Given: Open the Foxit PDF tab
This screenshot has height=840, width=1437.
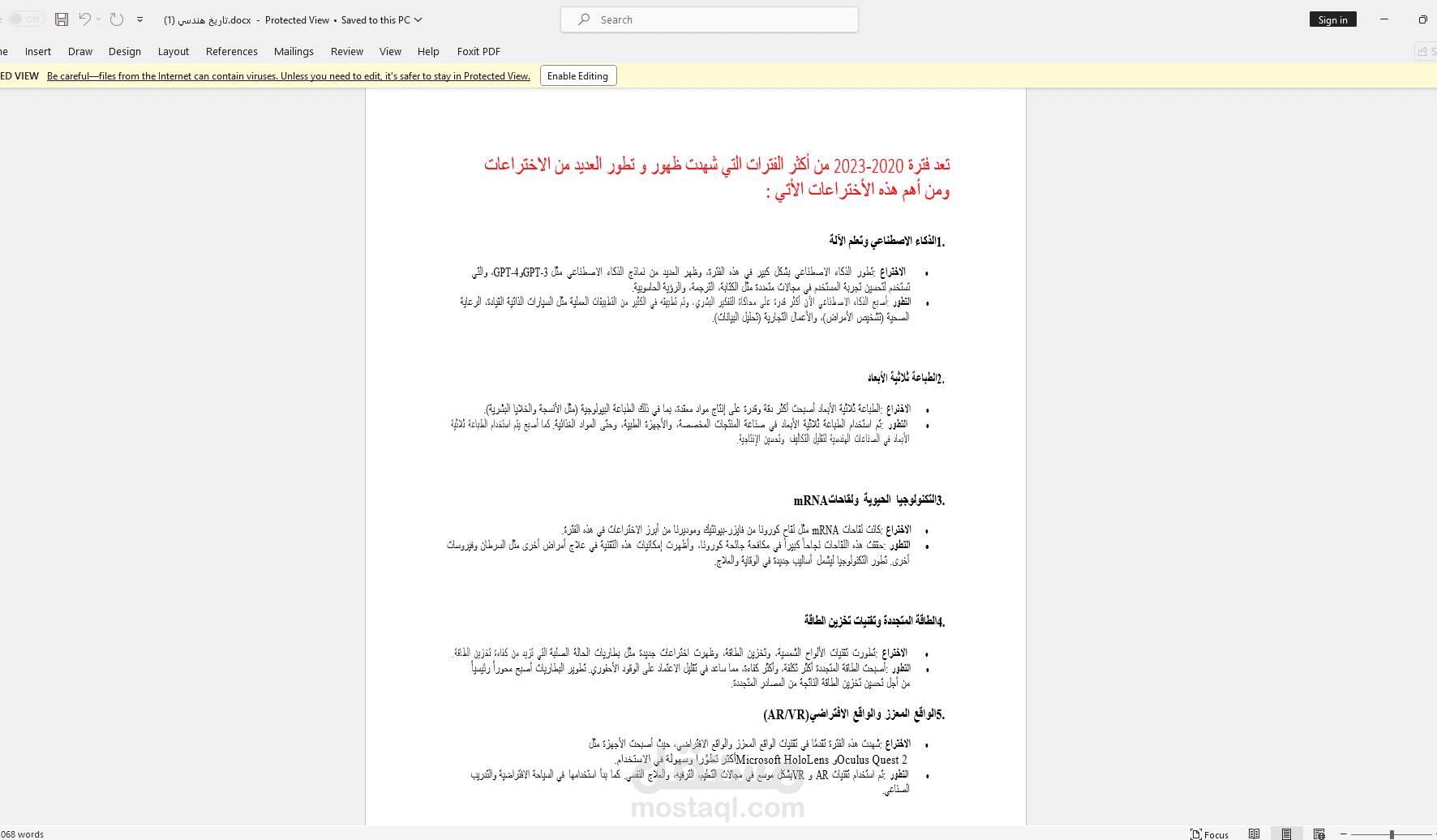Looking at the screenshot, I should pos(478,51).
